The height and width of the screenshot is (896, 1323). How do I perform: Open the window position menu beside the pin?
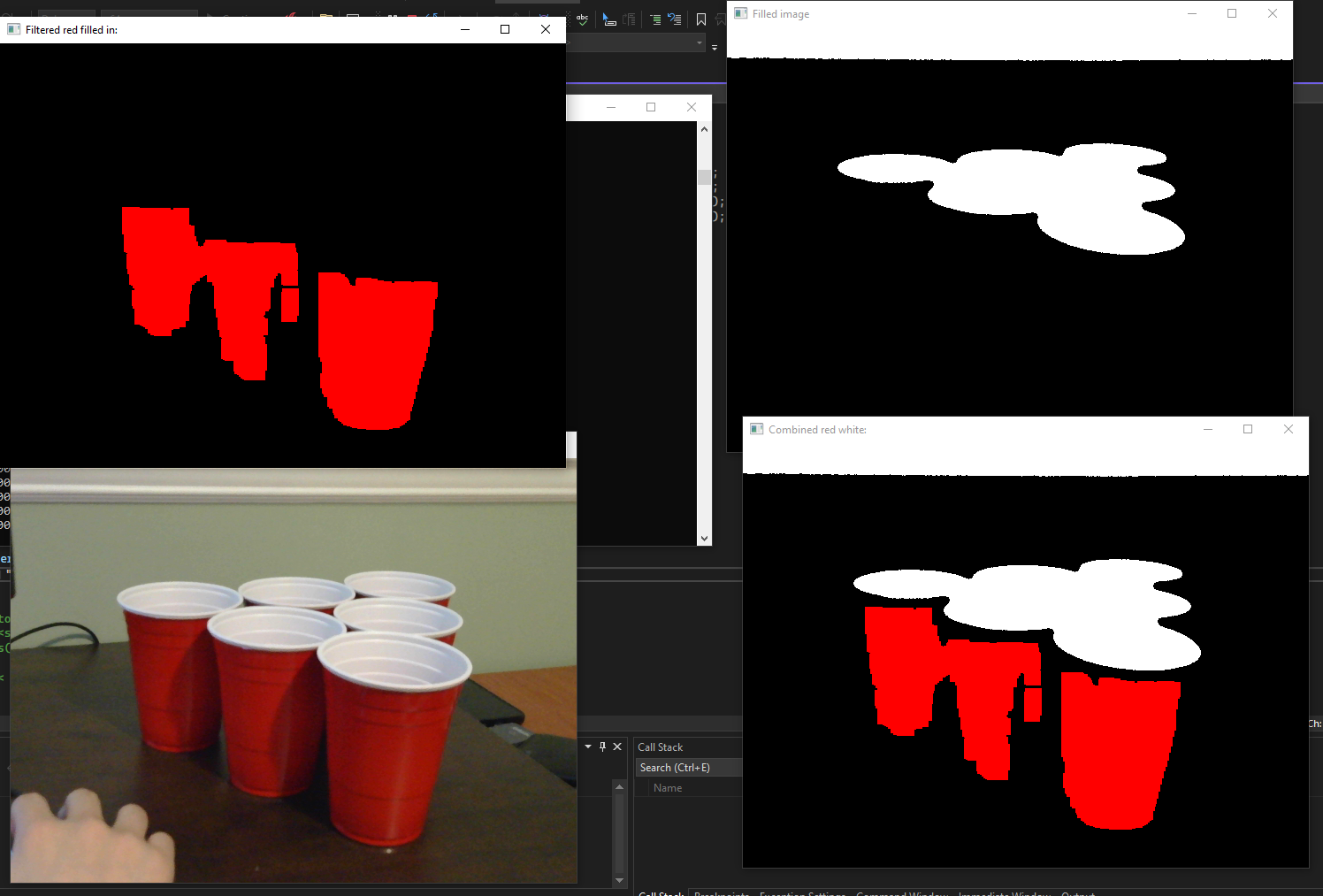pyautogui.click(x=588, y=747)
